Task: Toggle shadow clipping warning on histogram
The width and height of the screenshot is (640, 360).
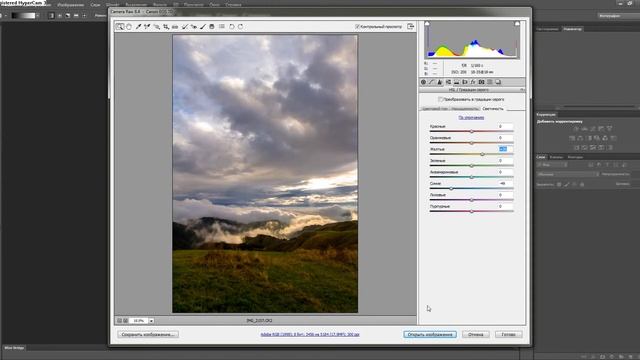Action: tap(427, 24)
